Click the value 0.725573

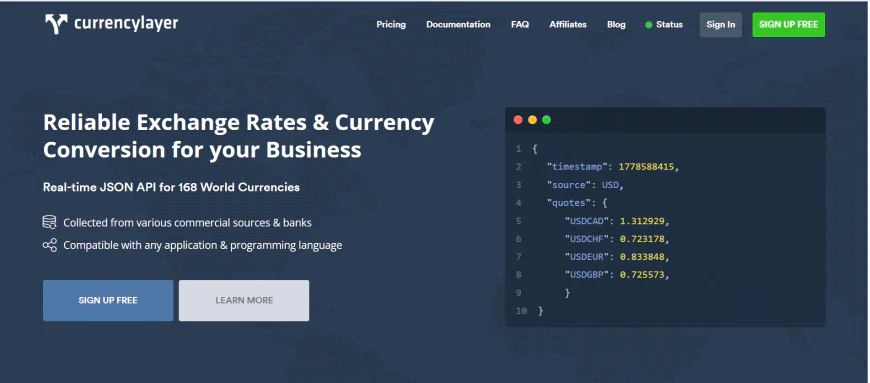(642, 275)
